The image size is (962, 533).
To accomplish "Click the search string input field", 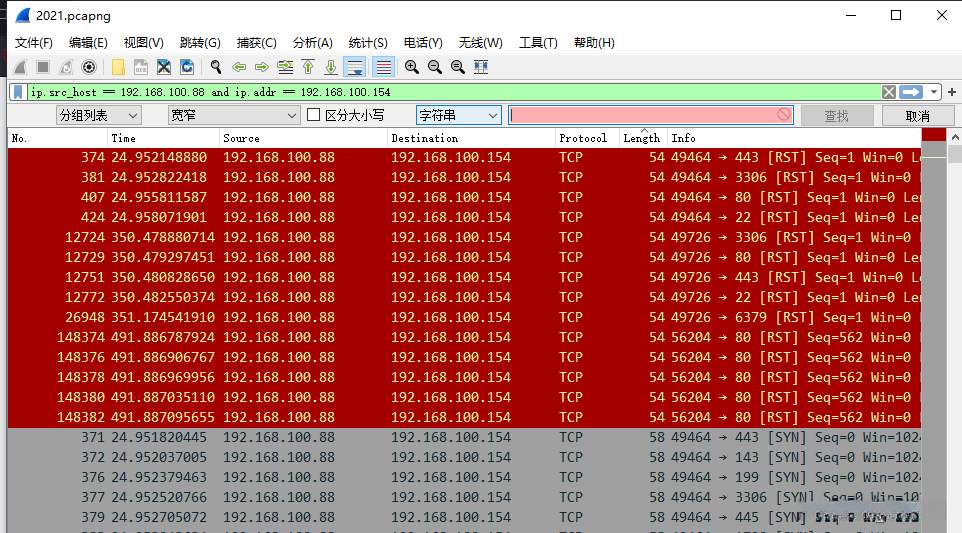I will tap(650, 115).
